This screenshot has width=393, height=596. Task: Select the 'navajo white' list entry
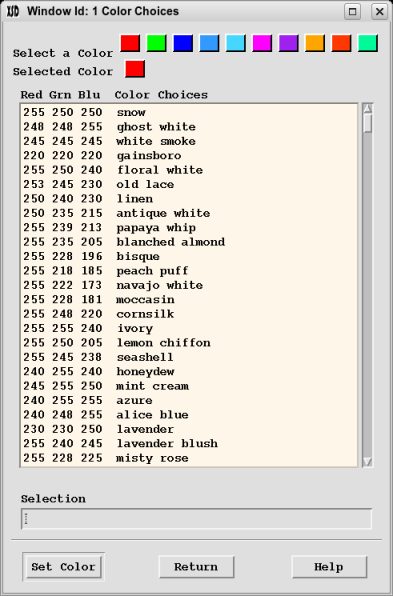pyautogui.click(x=189, y=285)
